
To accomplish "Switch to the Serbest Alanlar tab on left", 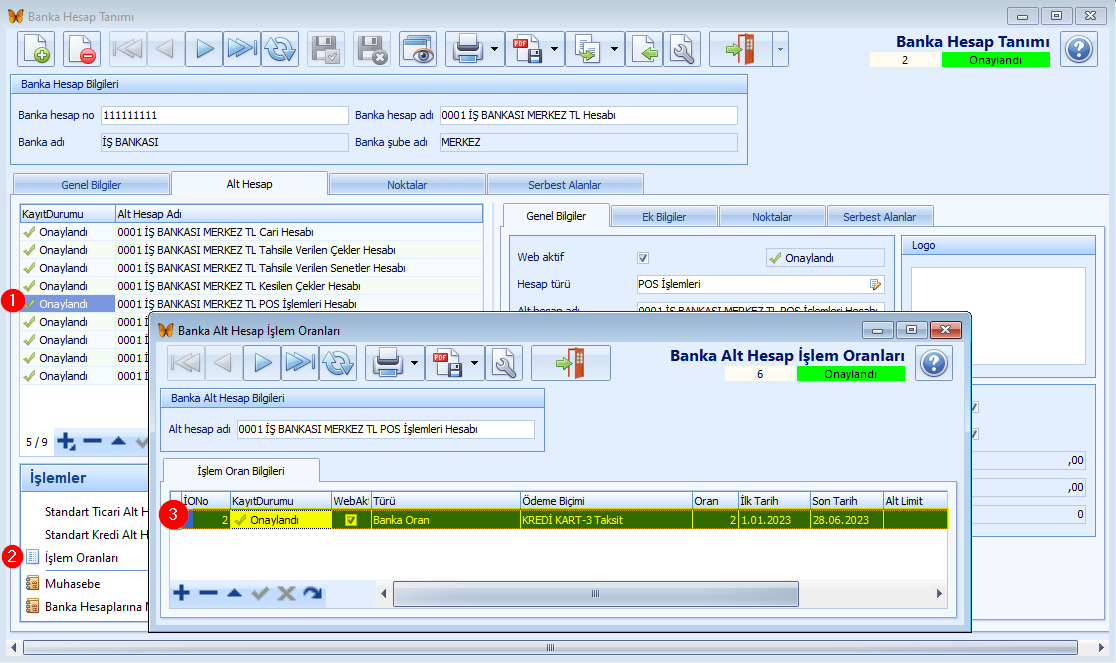I will pos(564,185).
